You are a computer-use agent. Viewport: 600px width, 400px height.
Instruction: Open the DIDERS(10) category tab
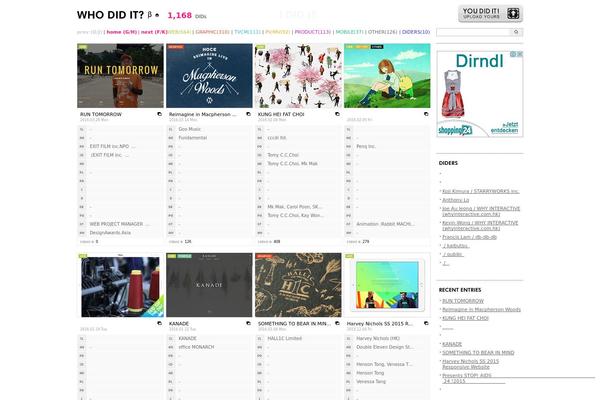pyautogui.click(x=416, y=32)
